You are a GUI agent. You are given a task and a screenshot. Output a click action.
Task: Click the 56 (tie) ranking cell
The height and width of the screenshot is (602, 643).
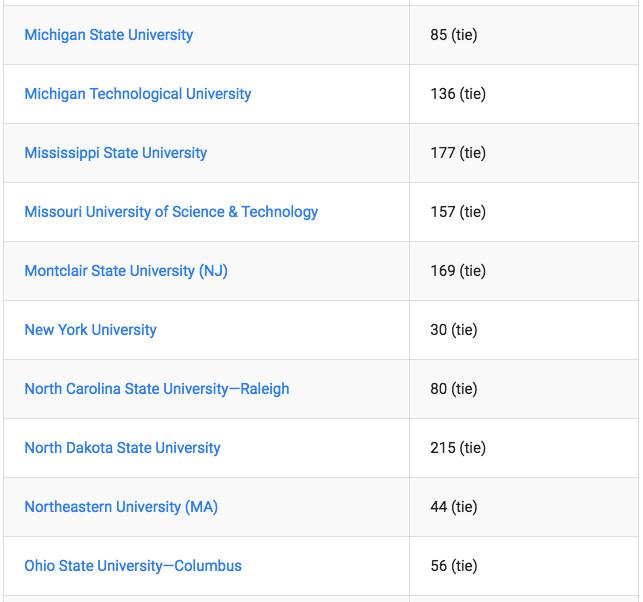tap(453, 566)
